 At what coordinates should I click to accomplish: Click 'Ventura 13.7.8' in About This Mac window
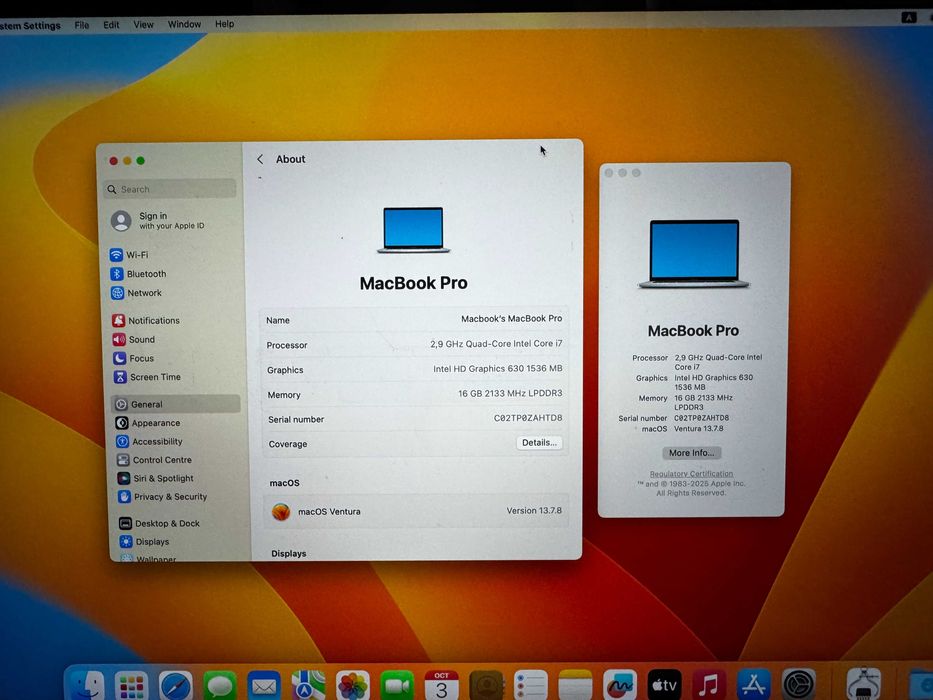click(x=699, y=429)
